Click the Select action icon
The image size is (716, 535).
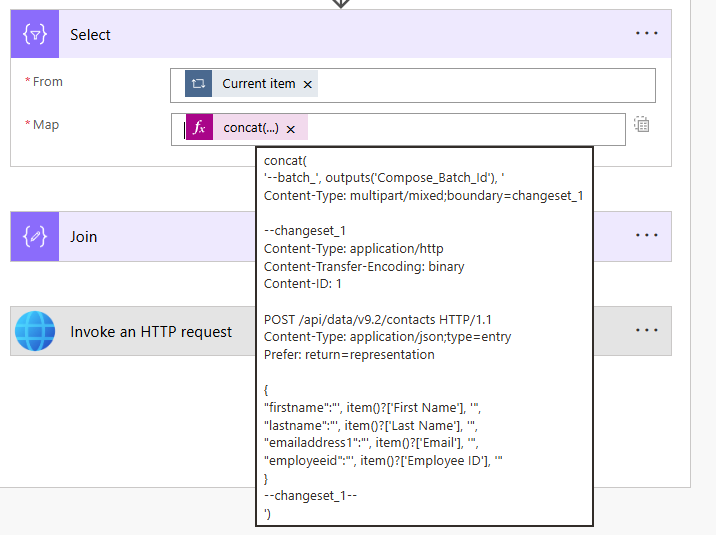pyautogui.click(x=35, y=34)
